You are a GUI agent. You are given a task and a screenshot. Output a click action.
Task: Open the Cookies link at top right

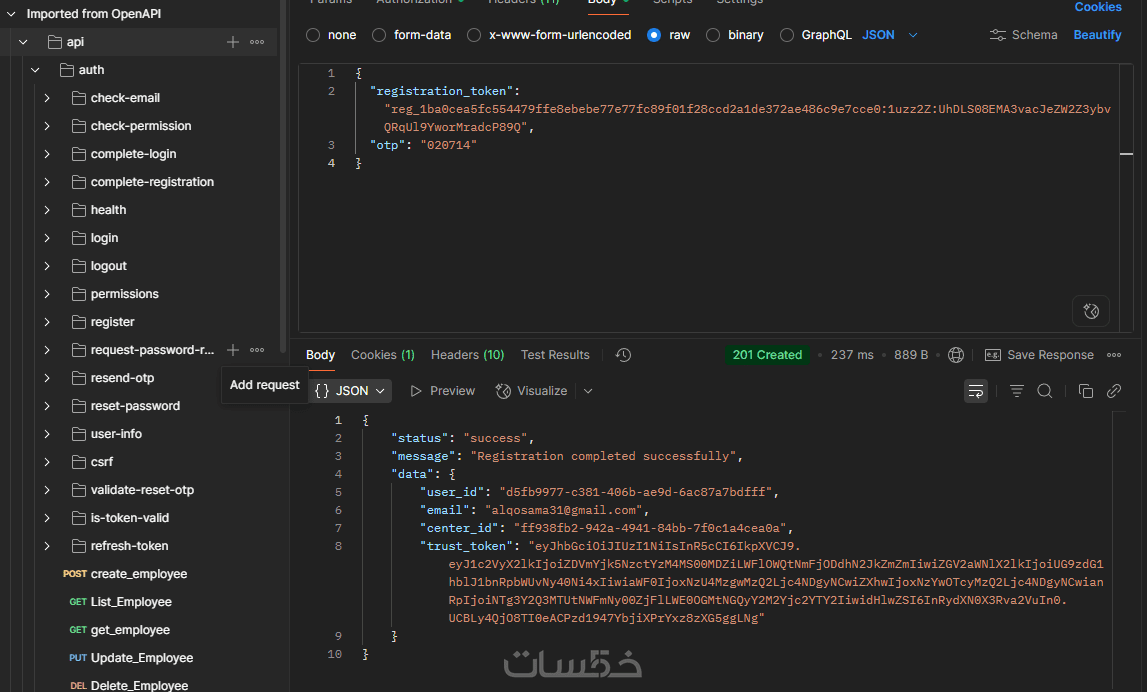pyautogui.click(x=1097, y=7)
